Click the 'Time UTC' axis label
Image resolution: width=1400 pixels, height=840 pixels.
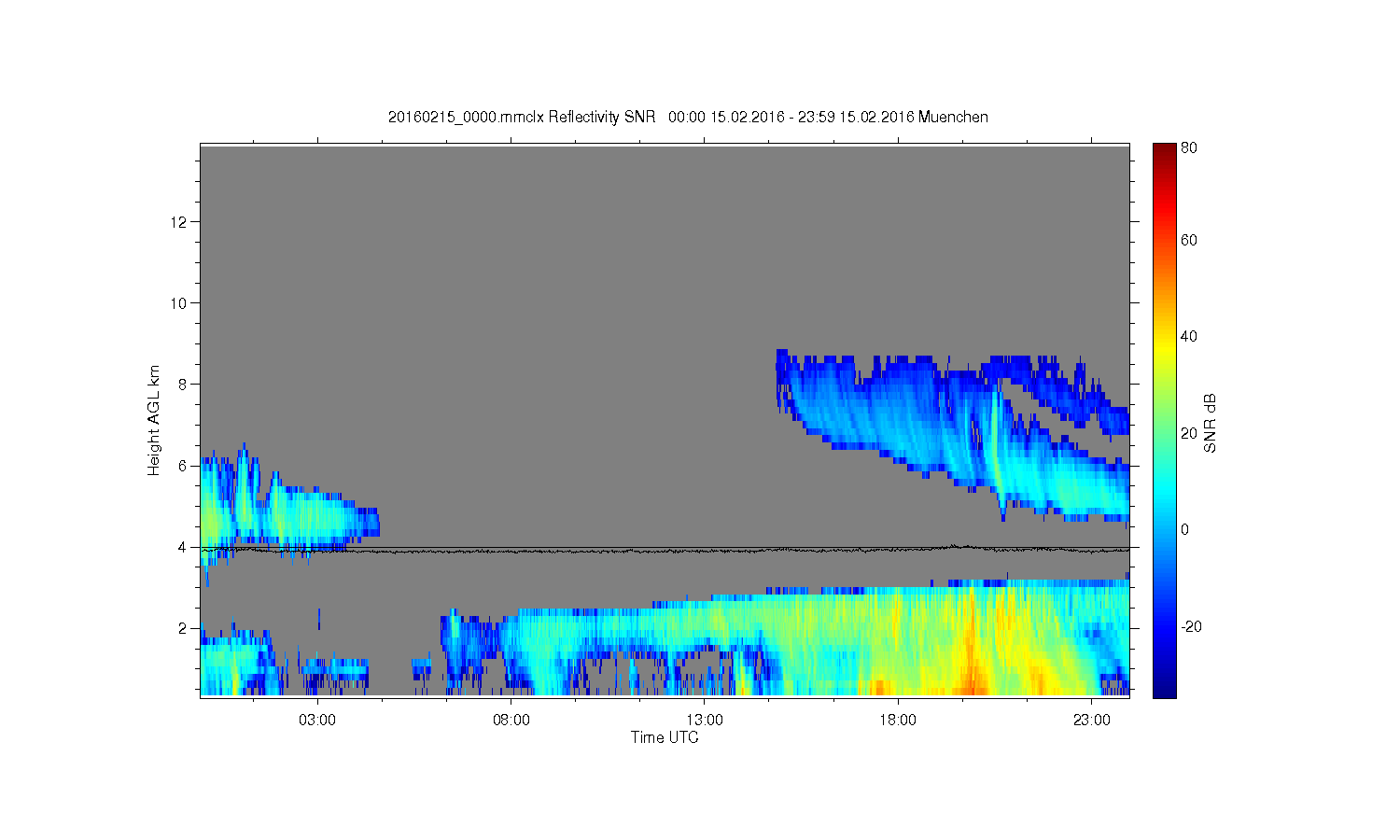click(x=665, y=737)
